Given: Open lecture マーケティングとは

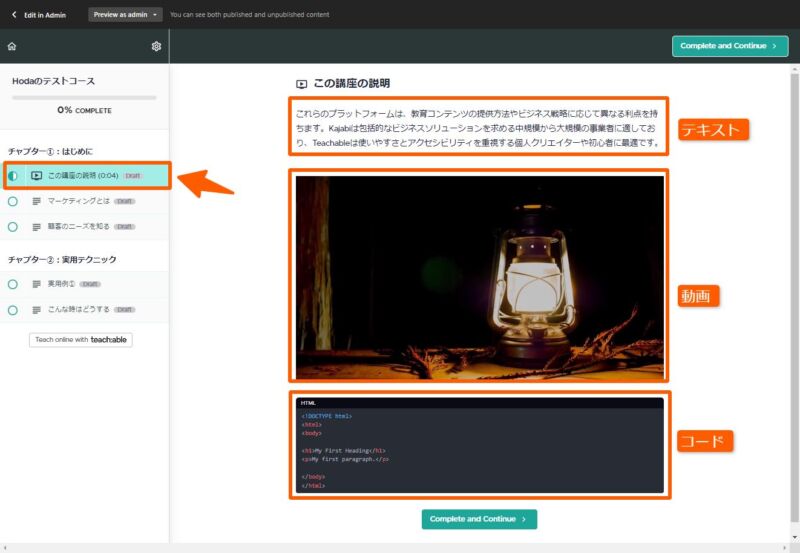Looking at the screenshot, I should [85, 201].
